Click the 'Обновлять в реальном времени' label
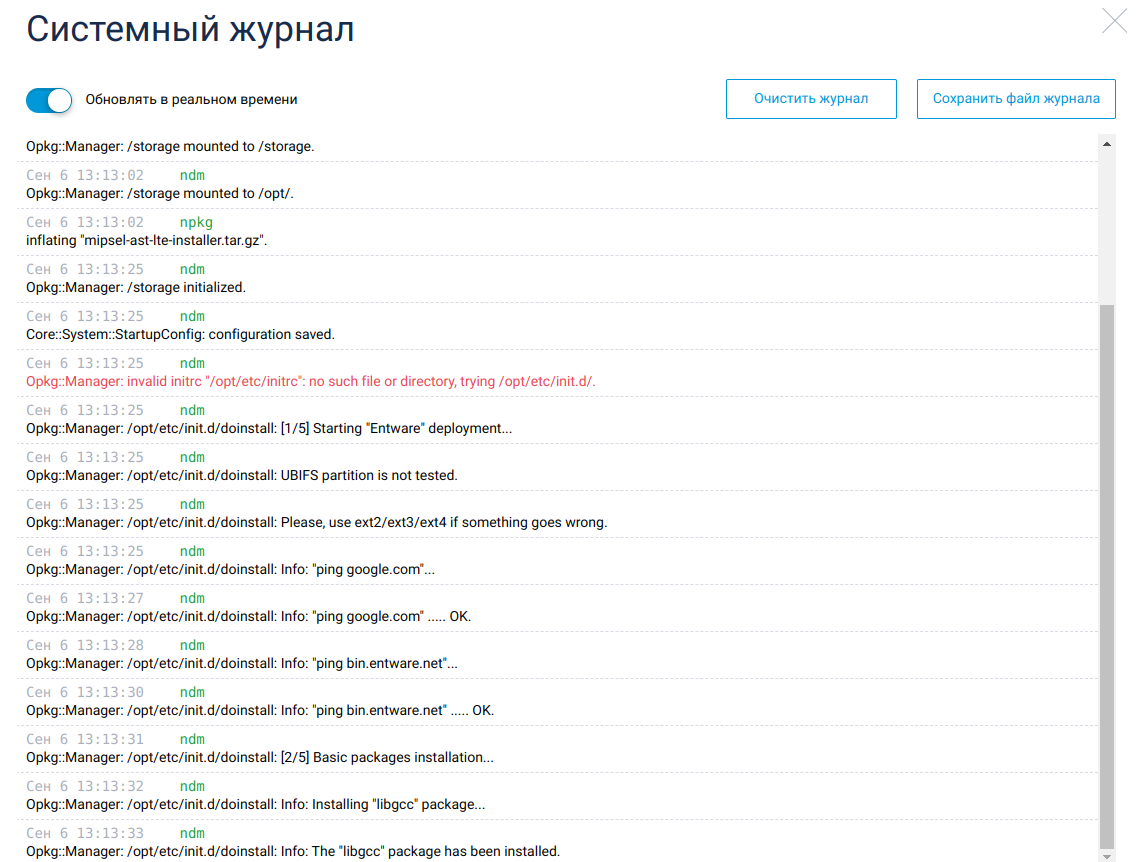Screen dimensions: 1141x862 pos(191,100)
